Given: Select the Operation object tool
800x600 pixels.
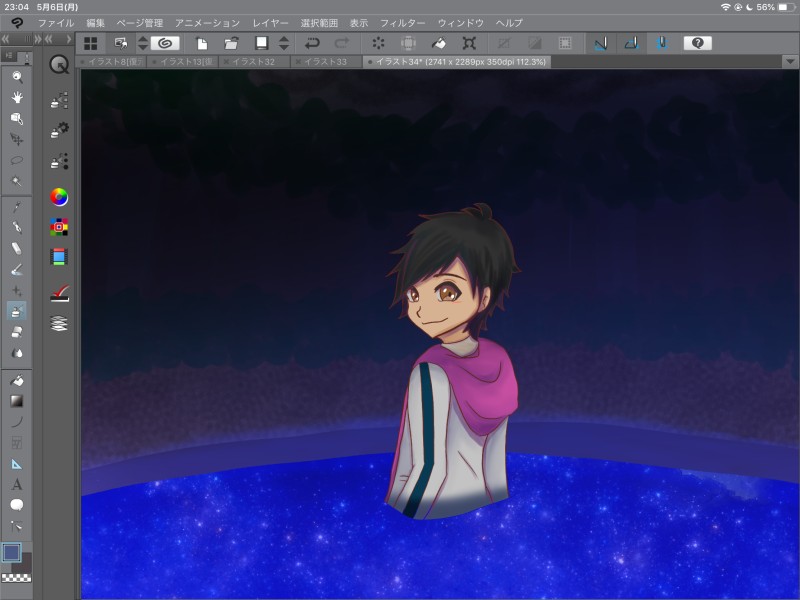Looking at the screenshot, I should [x=17, y=118].
